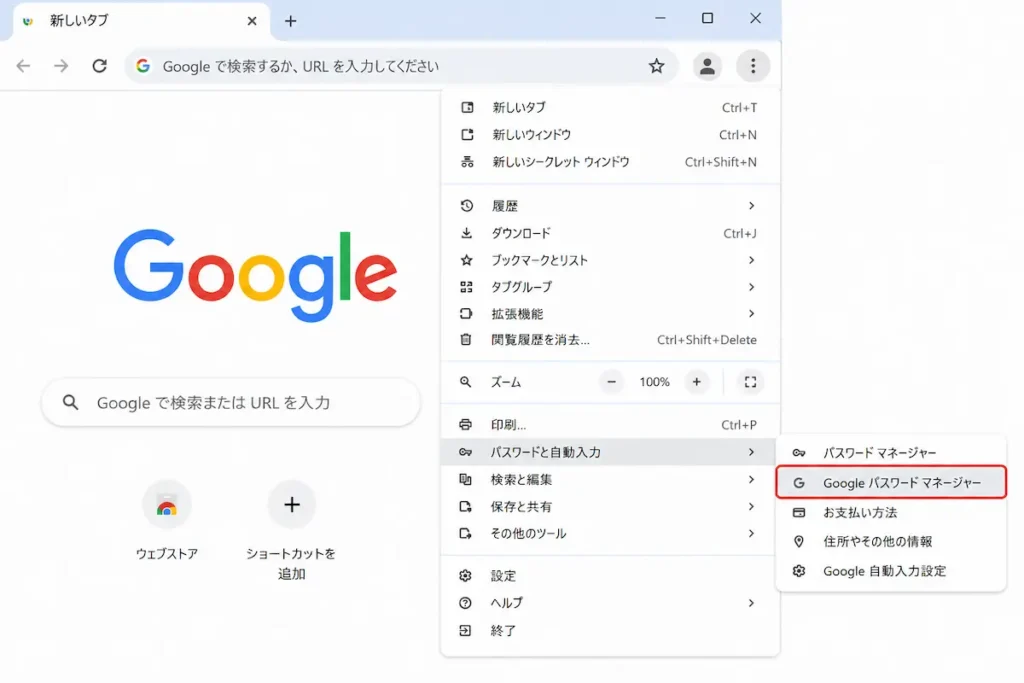
Task: Click the fullscreen icon in zoom row
Action: tap(750, 382)
